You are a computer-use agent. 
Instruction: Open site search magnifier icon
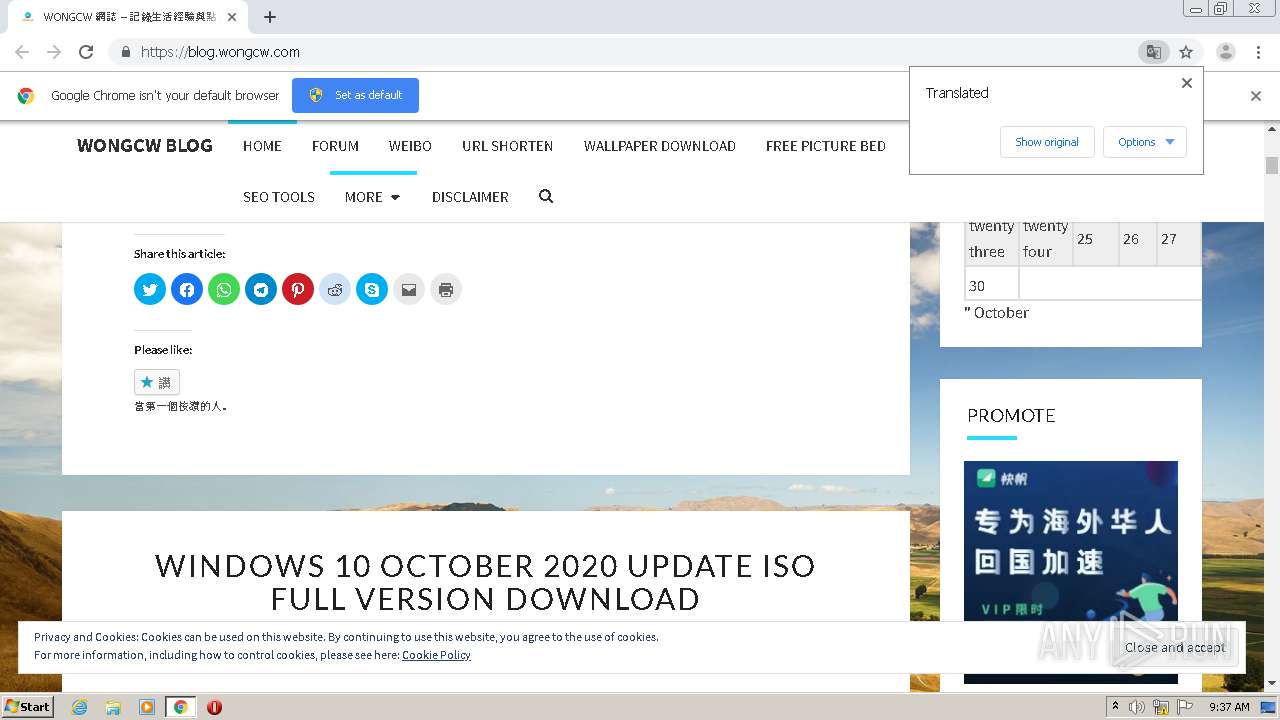point(546,196)
